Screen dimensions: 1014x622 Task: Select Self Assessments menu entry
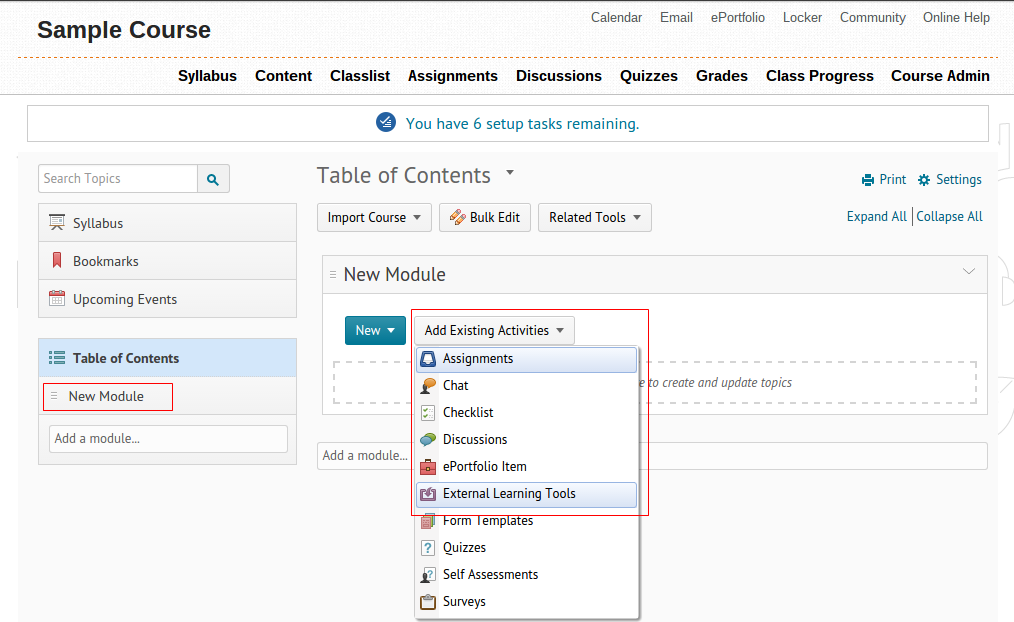point(526,575)
